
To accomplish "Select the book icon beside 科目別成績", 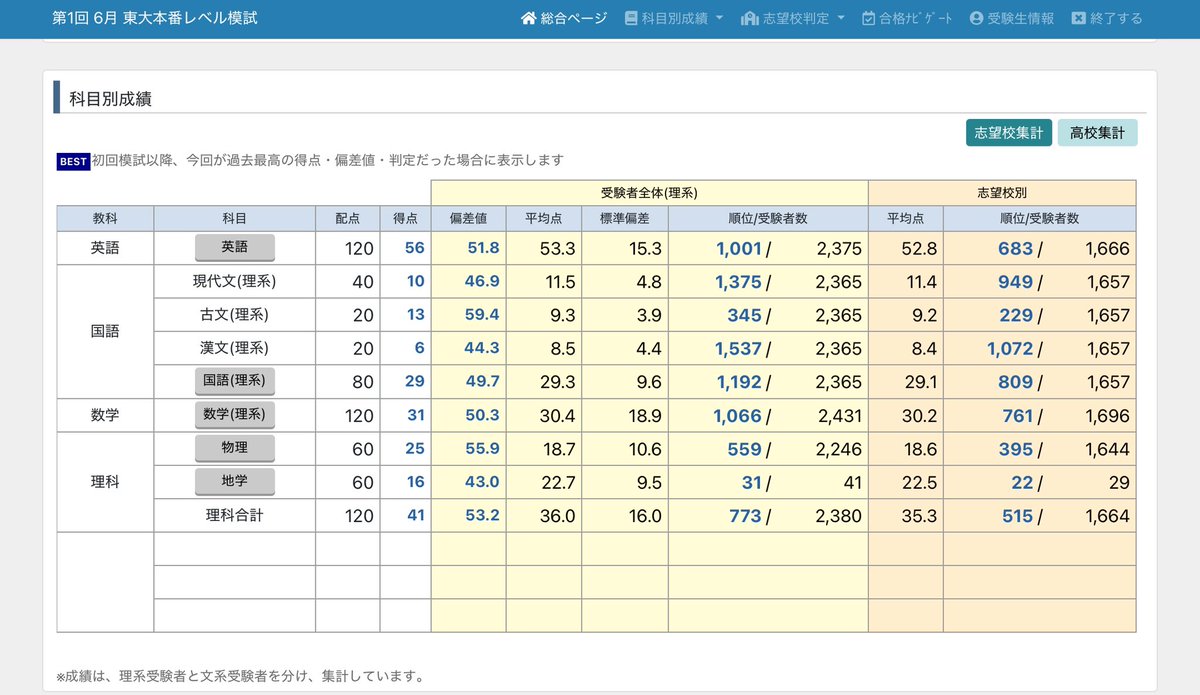I will (x=629, y=18).
